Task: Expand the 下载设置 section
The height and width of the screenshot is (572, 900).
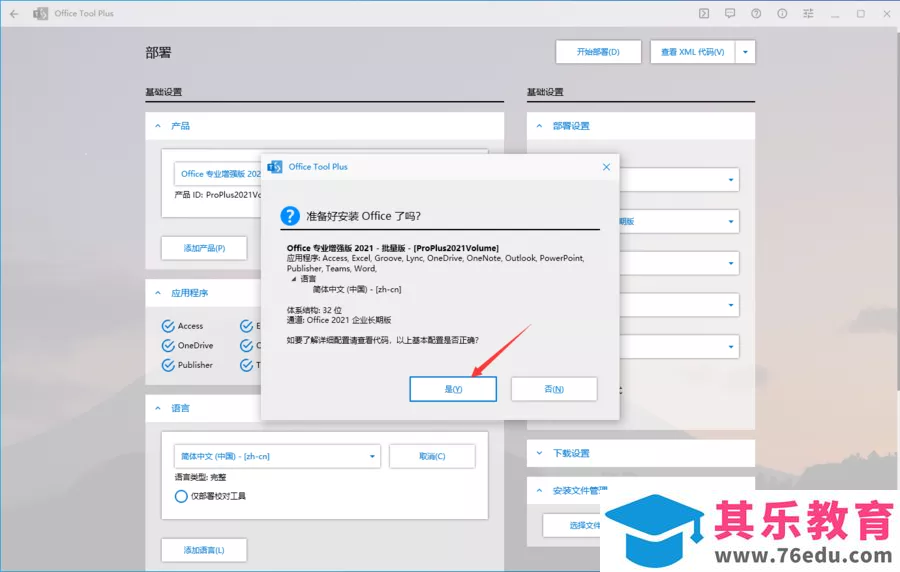Action: pos(539,453)
